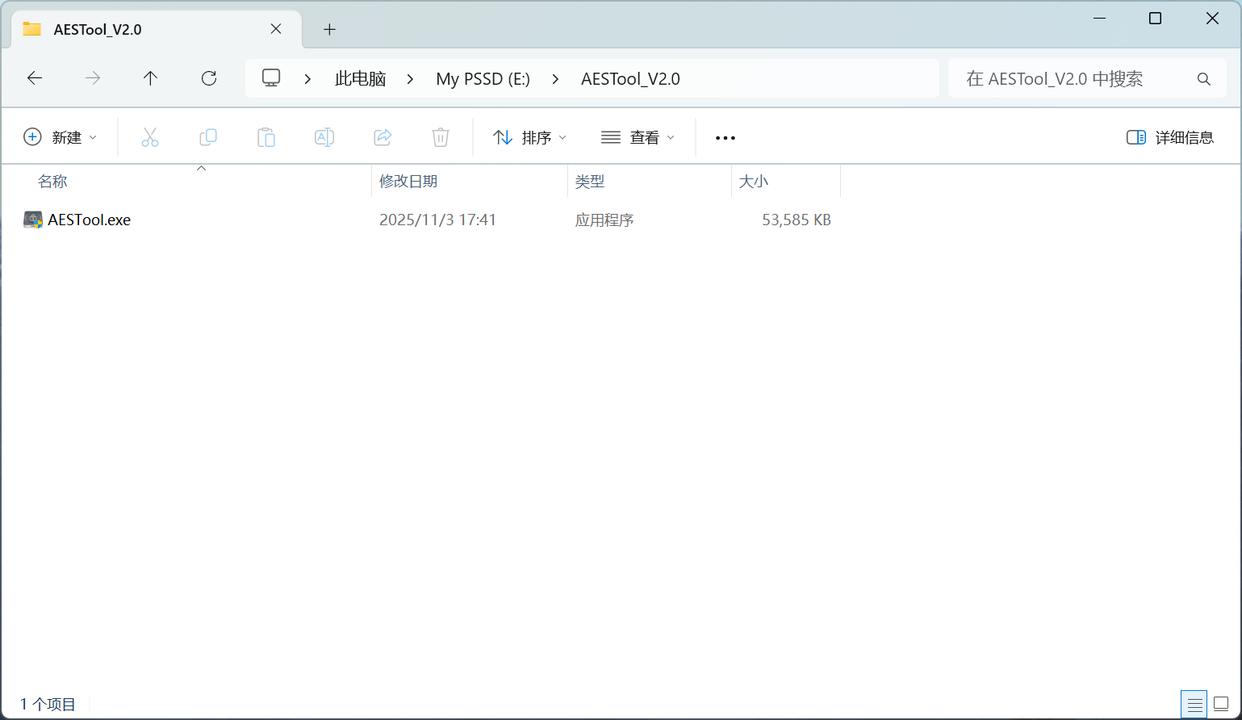The height and width of the screenshot is (720, 1242).
Task: Open the three-dot See more menu
Action: click(x=726, y=138)
